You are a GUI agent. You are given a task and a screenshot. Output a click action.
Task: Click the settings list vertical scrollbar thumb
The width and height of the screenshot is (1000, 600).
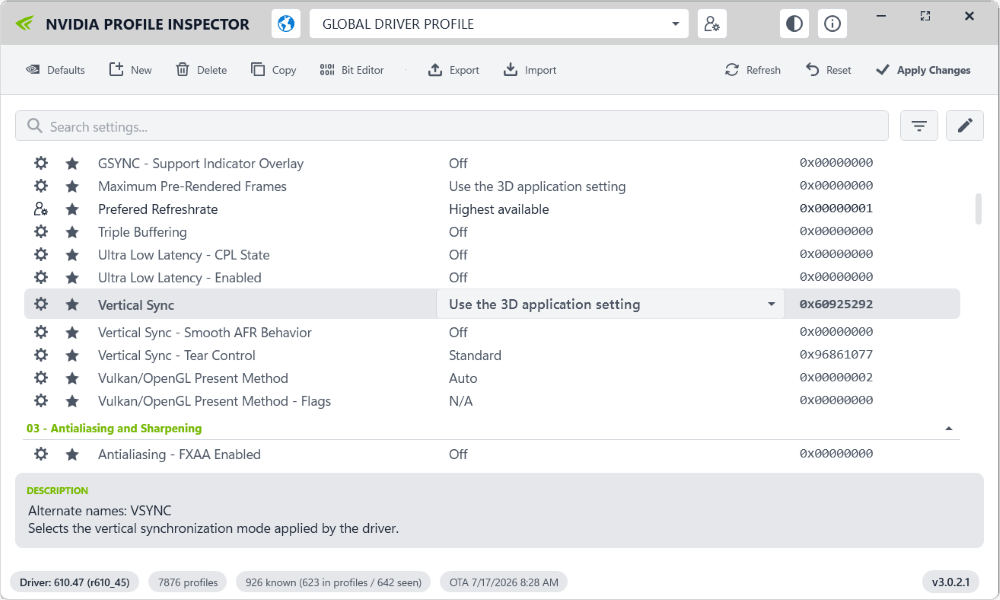(978, 209)
